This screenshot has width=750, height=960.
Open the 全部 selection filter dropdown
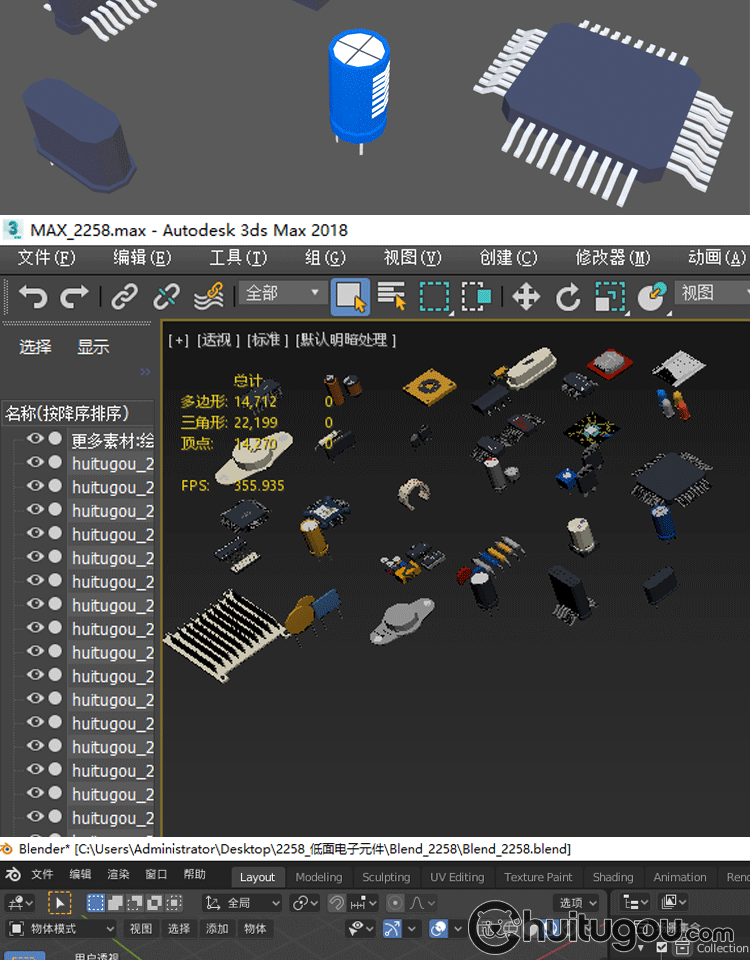[x=283, y=294]
